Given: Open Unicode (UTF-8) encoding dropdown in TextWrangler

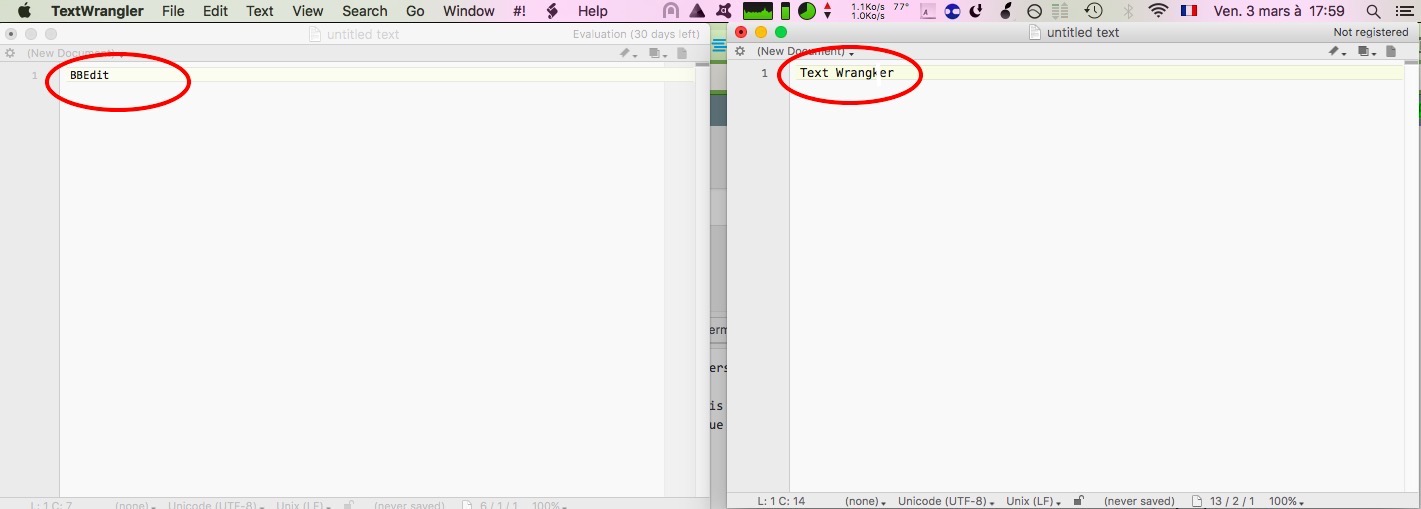Looking at the screenshot, I should click(946, 501).
